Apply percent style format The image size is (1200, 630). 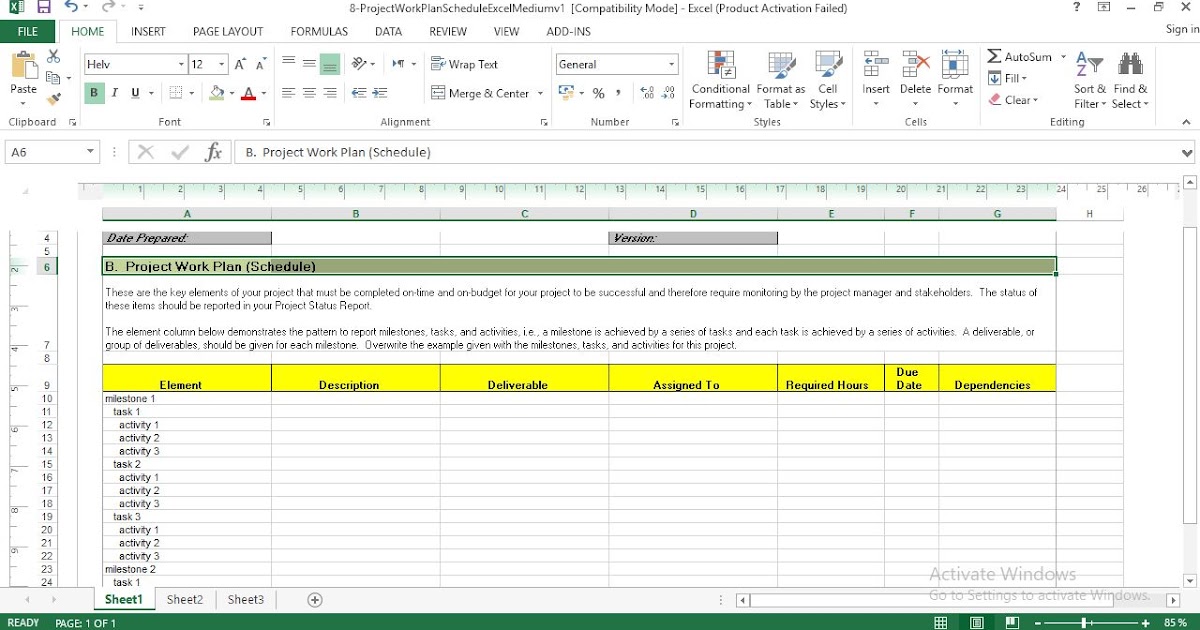click(x=598, y=93)
